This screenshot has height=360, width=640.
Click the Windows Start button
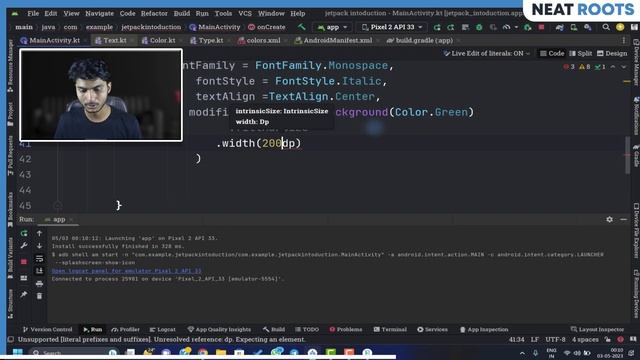[x=18, y=352]
